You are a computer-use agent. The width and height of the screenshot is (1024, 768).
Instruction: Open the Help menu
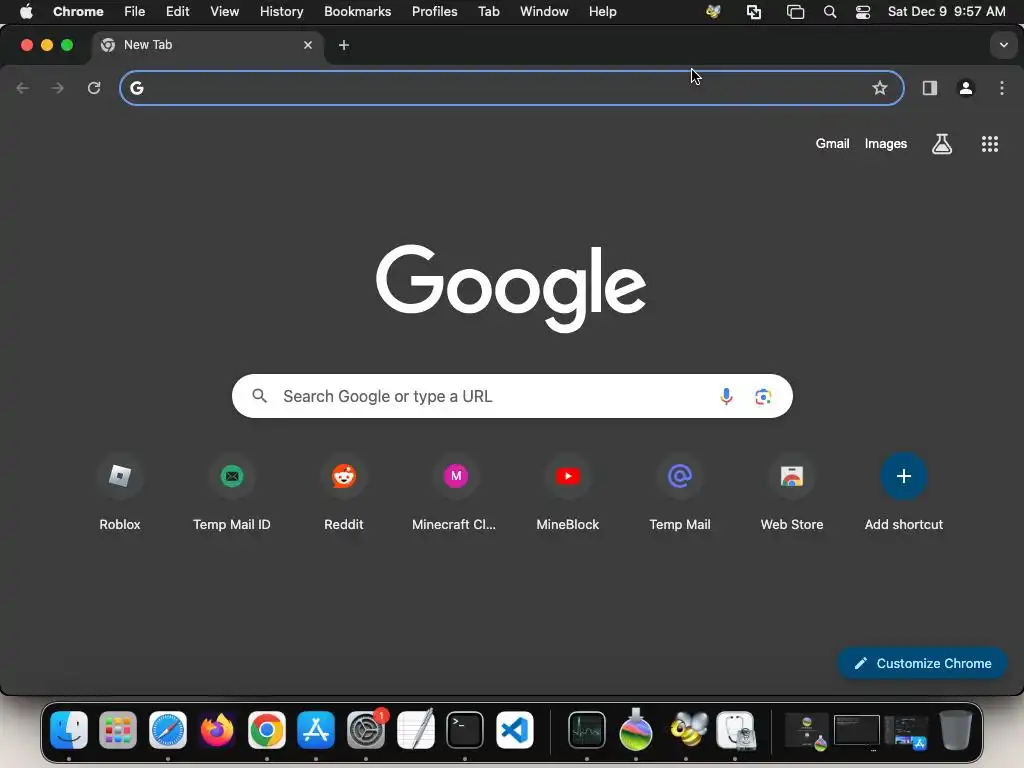(602, 12)
